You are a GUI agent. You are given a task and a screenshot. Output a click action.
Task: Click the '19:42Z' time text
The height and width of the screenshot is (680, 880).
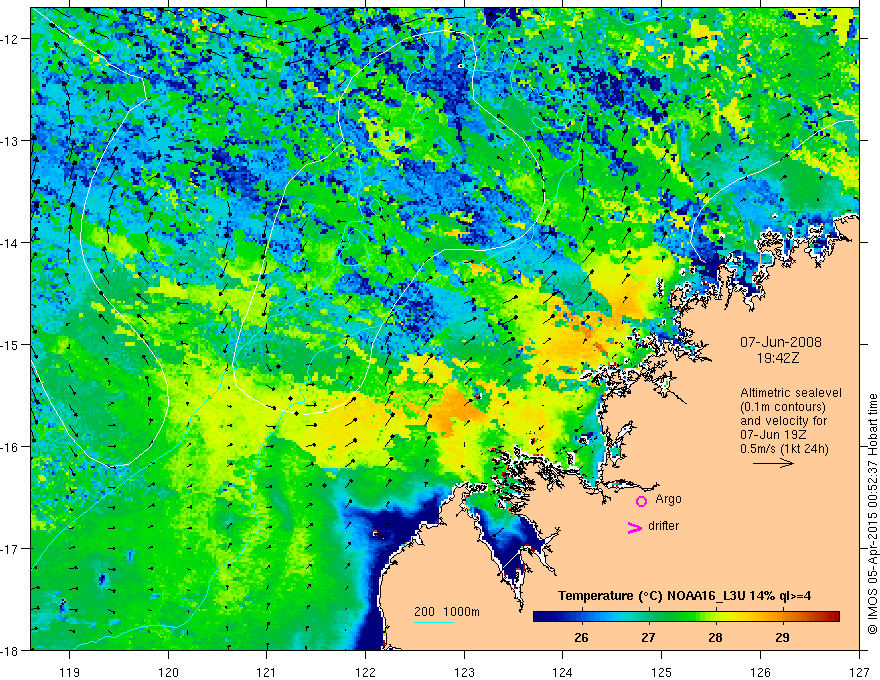point(778,358)
